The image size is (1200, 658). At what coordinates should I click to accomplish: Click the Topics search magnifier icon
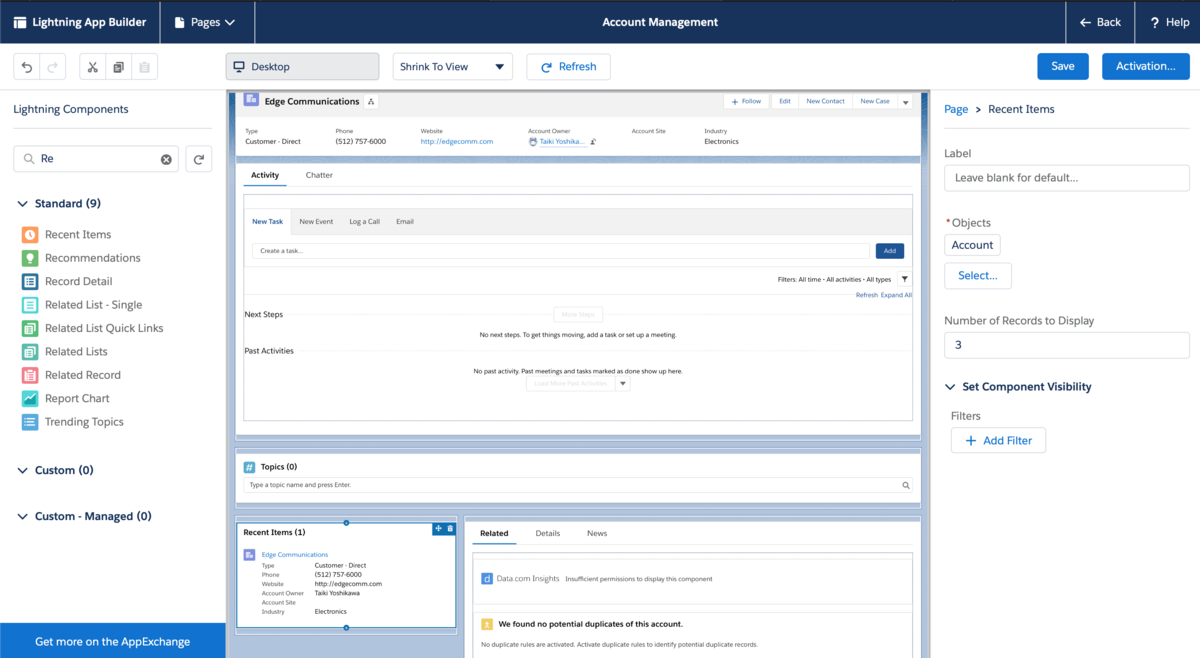click(906, 485)
